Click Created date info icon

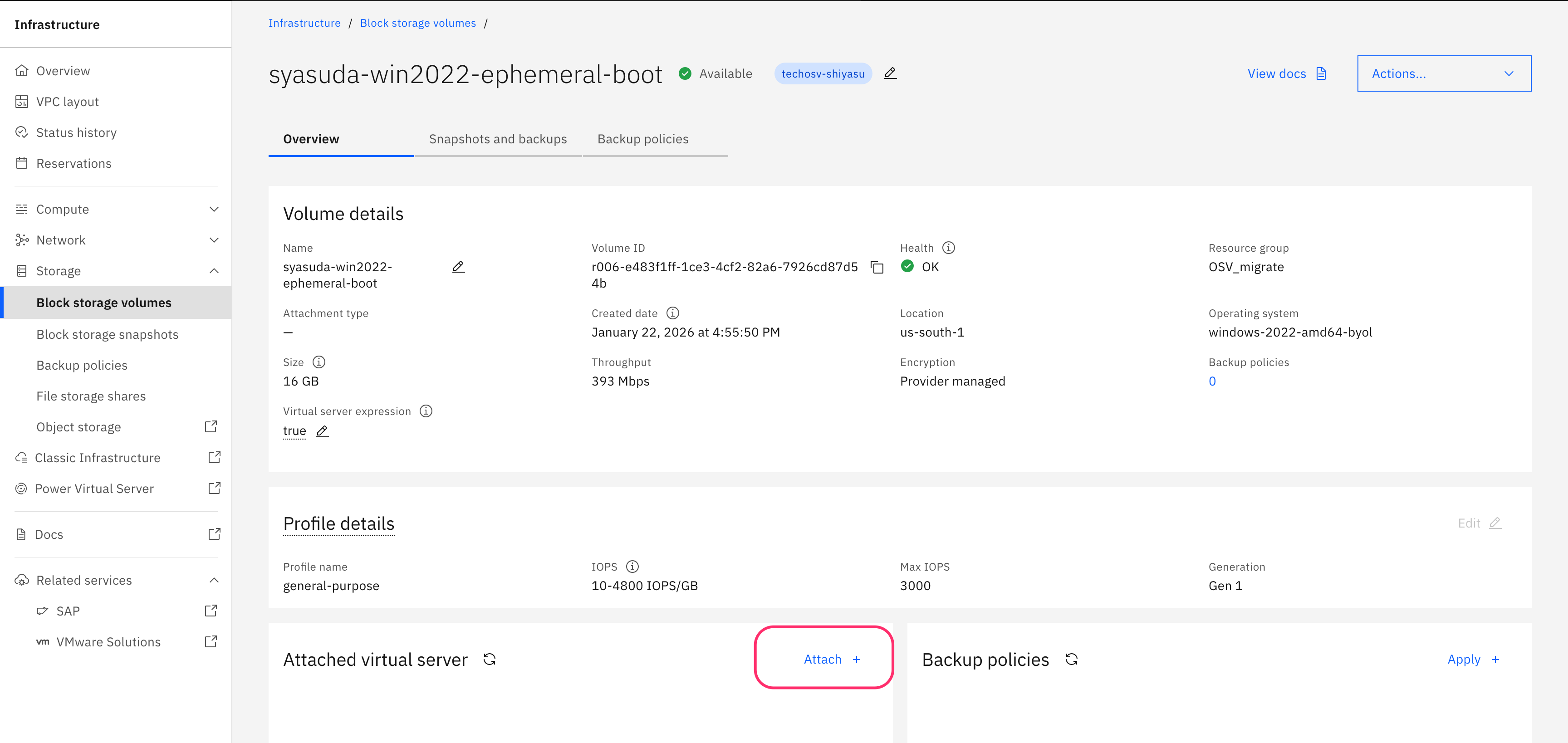672,313
